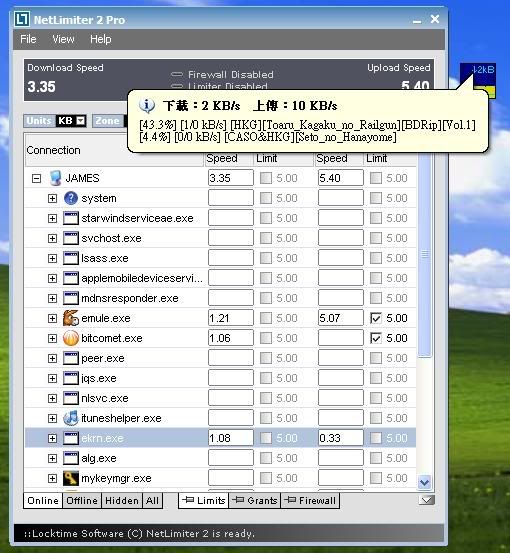The width and height of the screenshot is (510, 553).
Task: Click the NetLimiter logo icon in title bar
Action: pyautogui.click(x=22, y=19)
